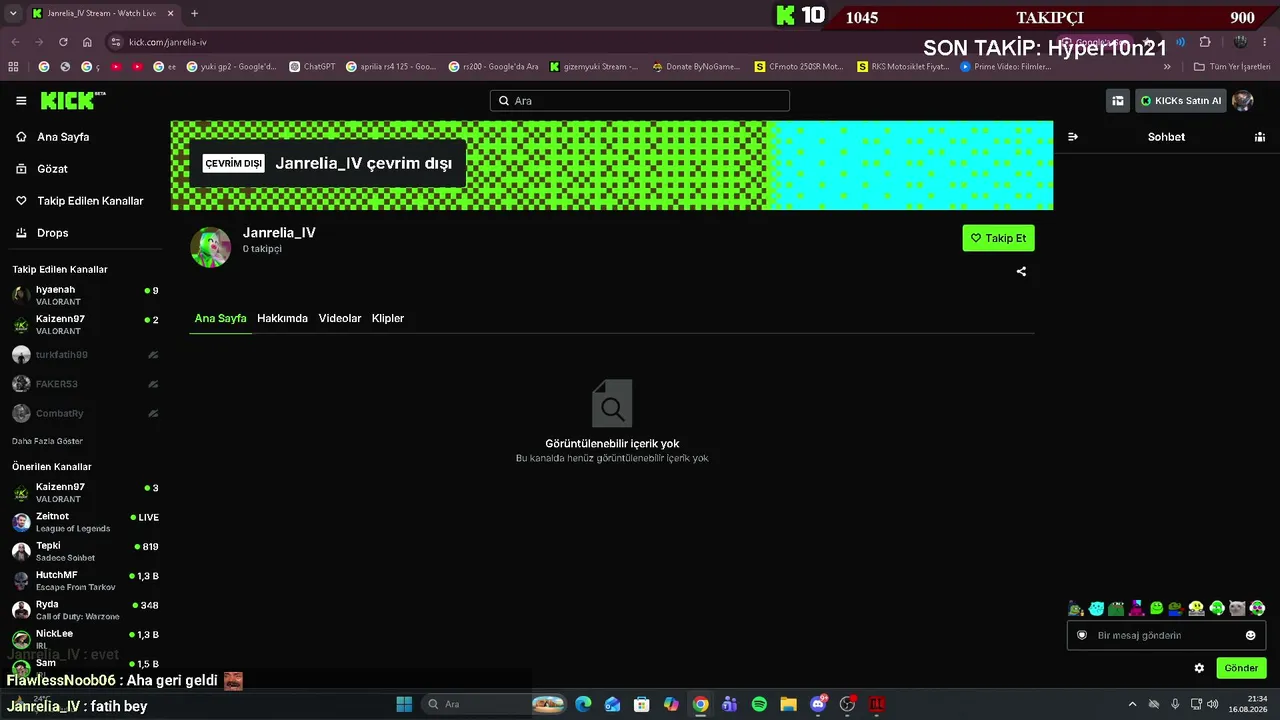Reload the page in the browser
The width and height of the screenshot is (1280, 720).
63,42
